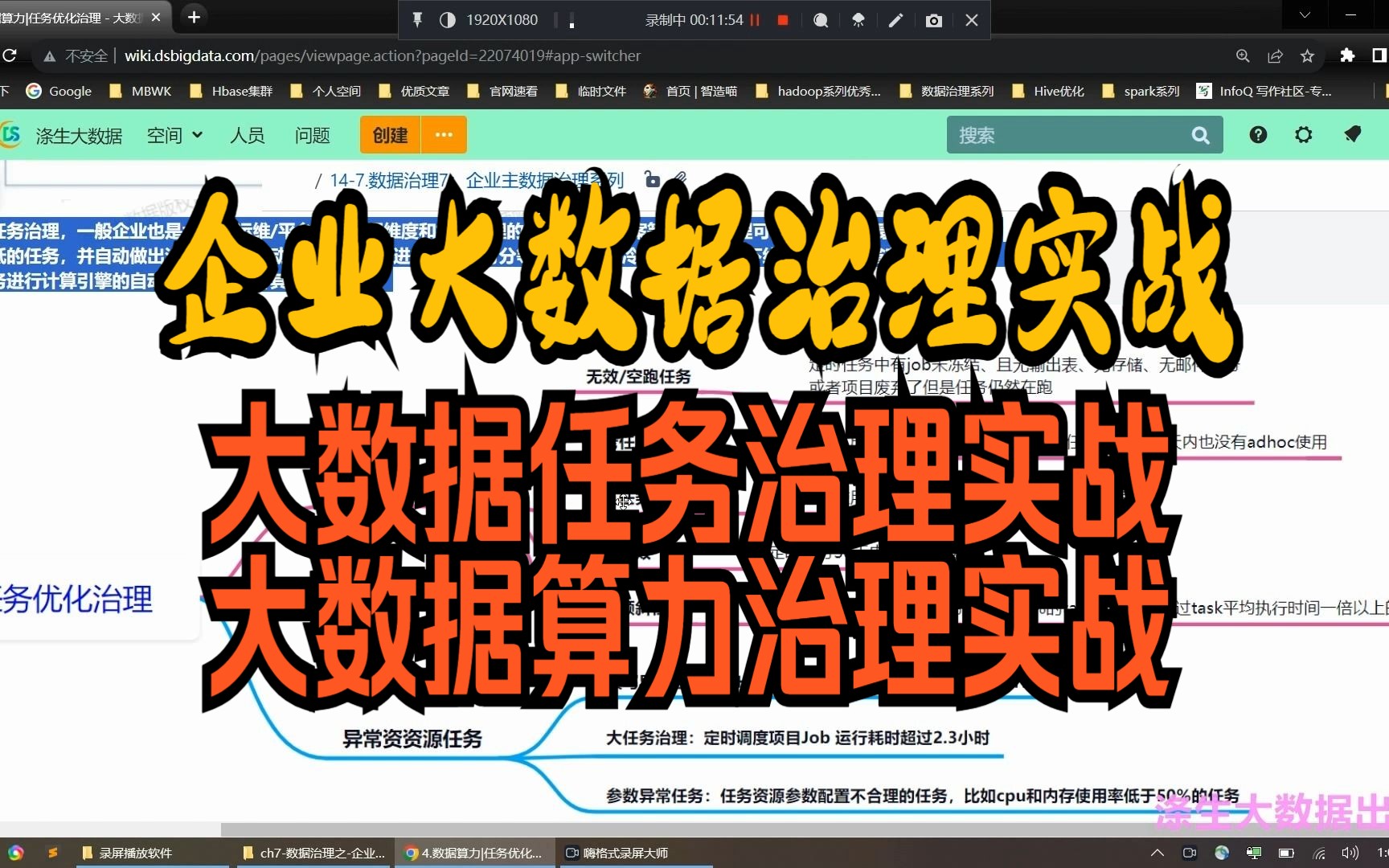Open the recorder pencil annotation tool
Screen dimensions: 1389x868
(895, 20)
